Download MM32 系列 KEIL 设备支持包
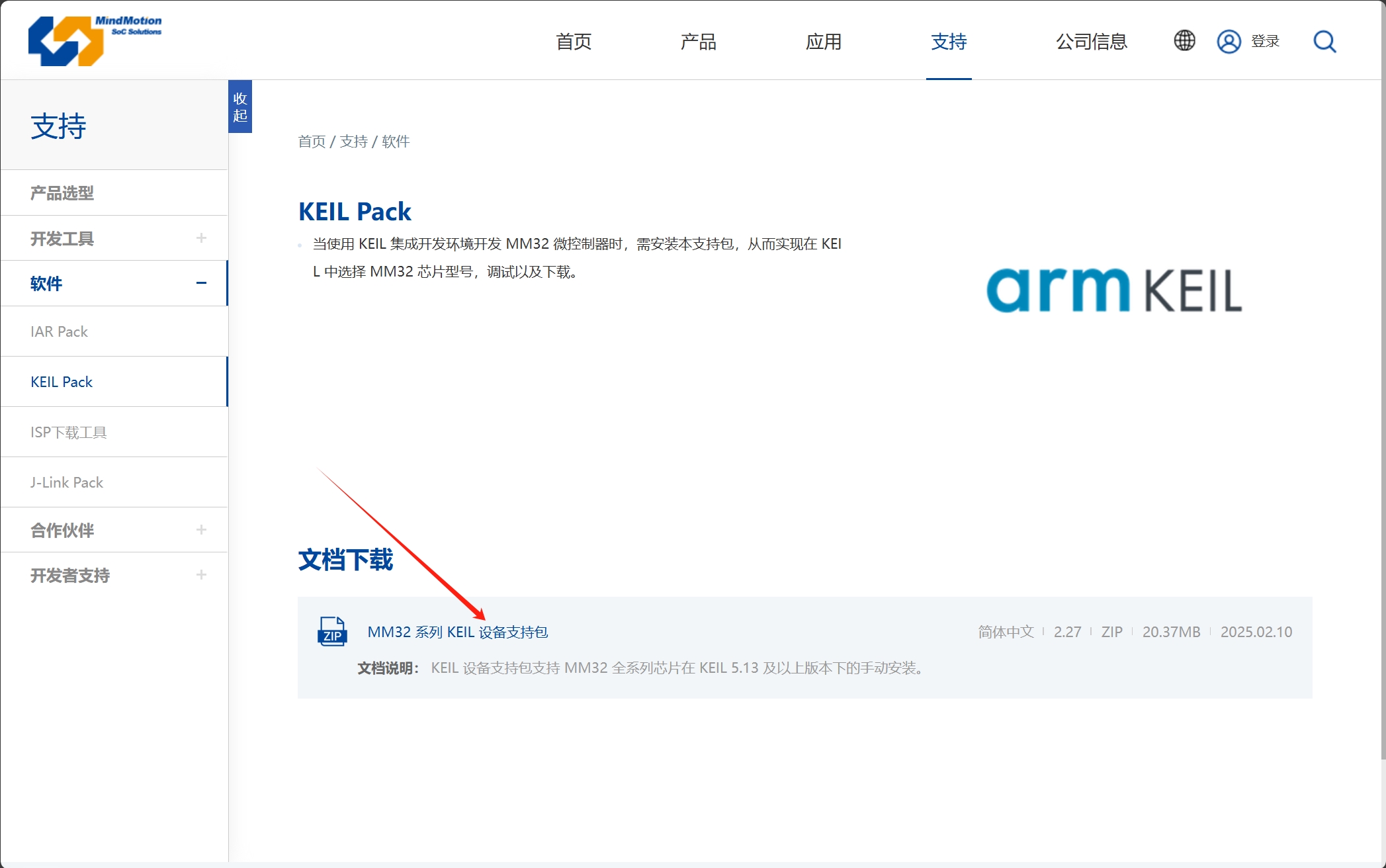This screenshot has width=1386, height=868. [x=457, y=632]
